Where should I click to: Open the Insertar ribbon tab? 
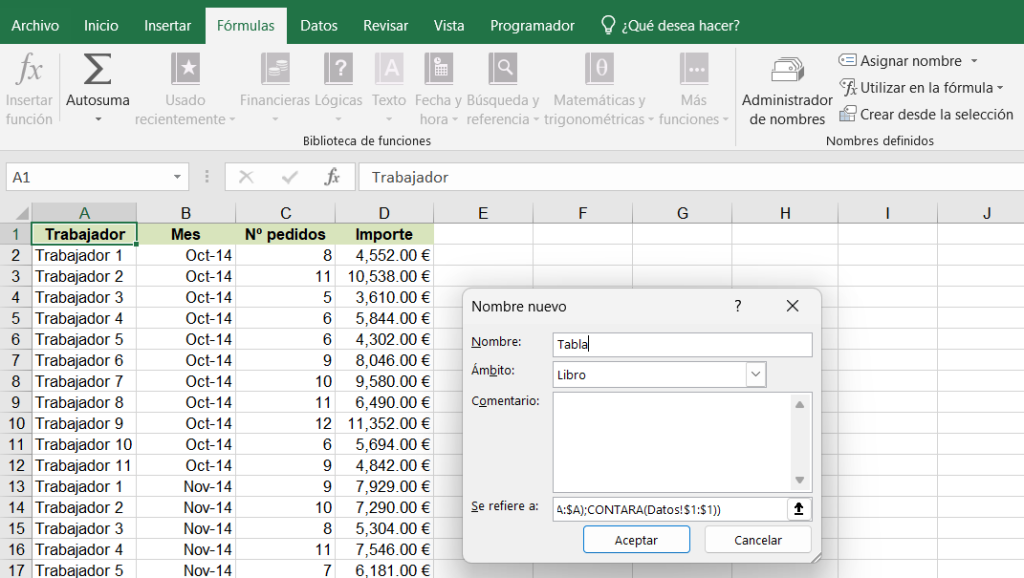(167, 25)
